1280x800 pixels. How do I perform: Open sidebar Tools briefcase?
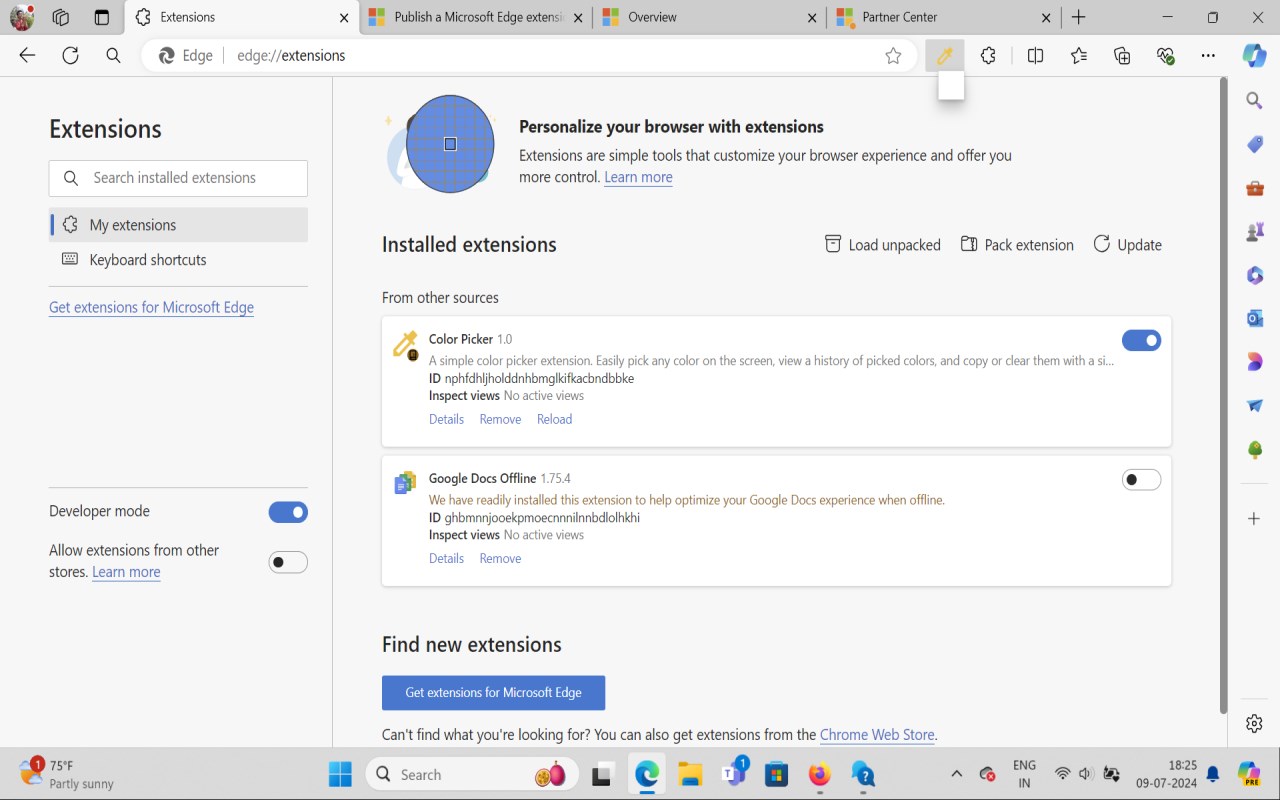tap(1254, 187)
